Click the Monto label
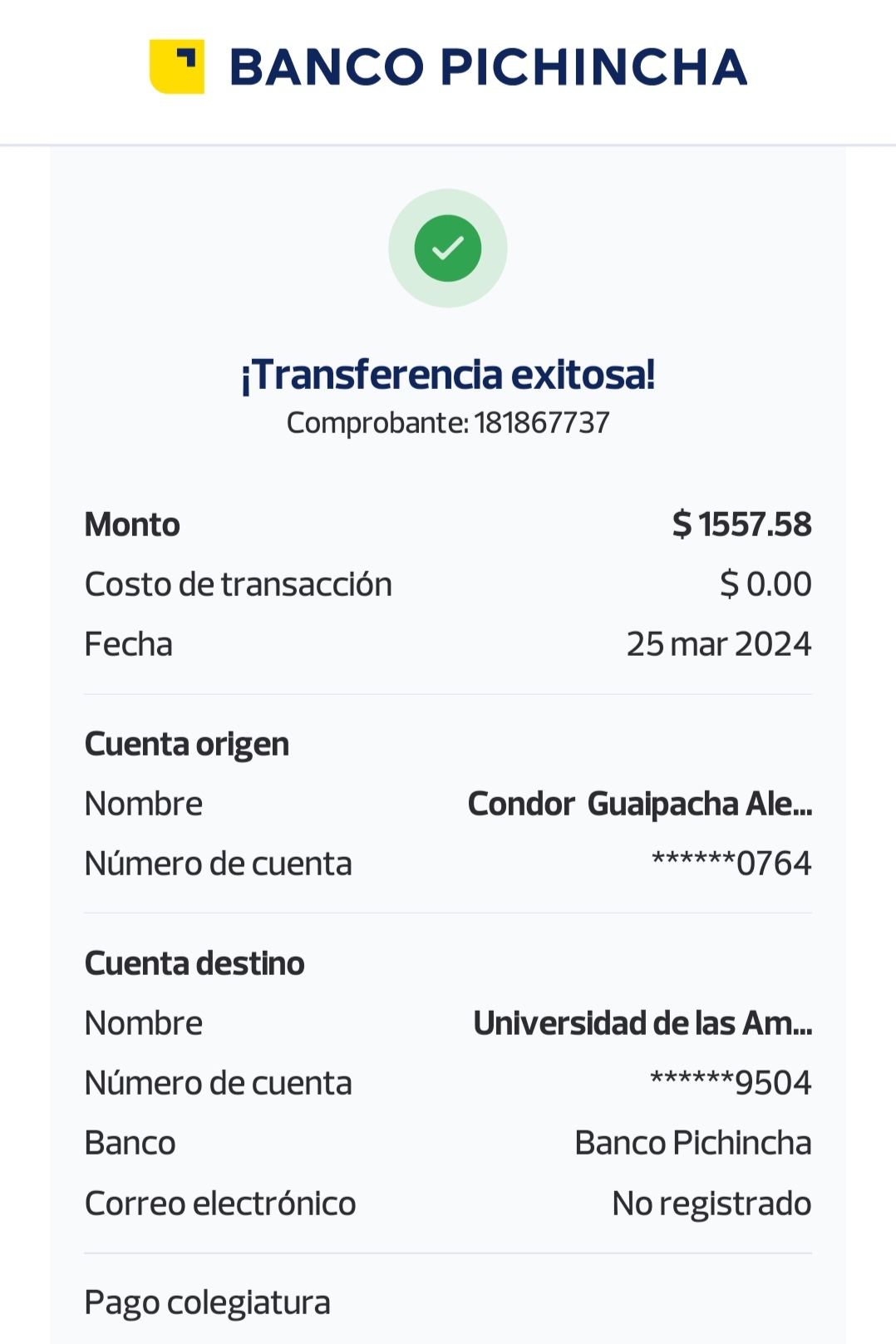Screen dimensions: 896x1344 (x=132, y=524)
